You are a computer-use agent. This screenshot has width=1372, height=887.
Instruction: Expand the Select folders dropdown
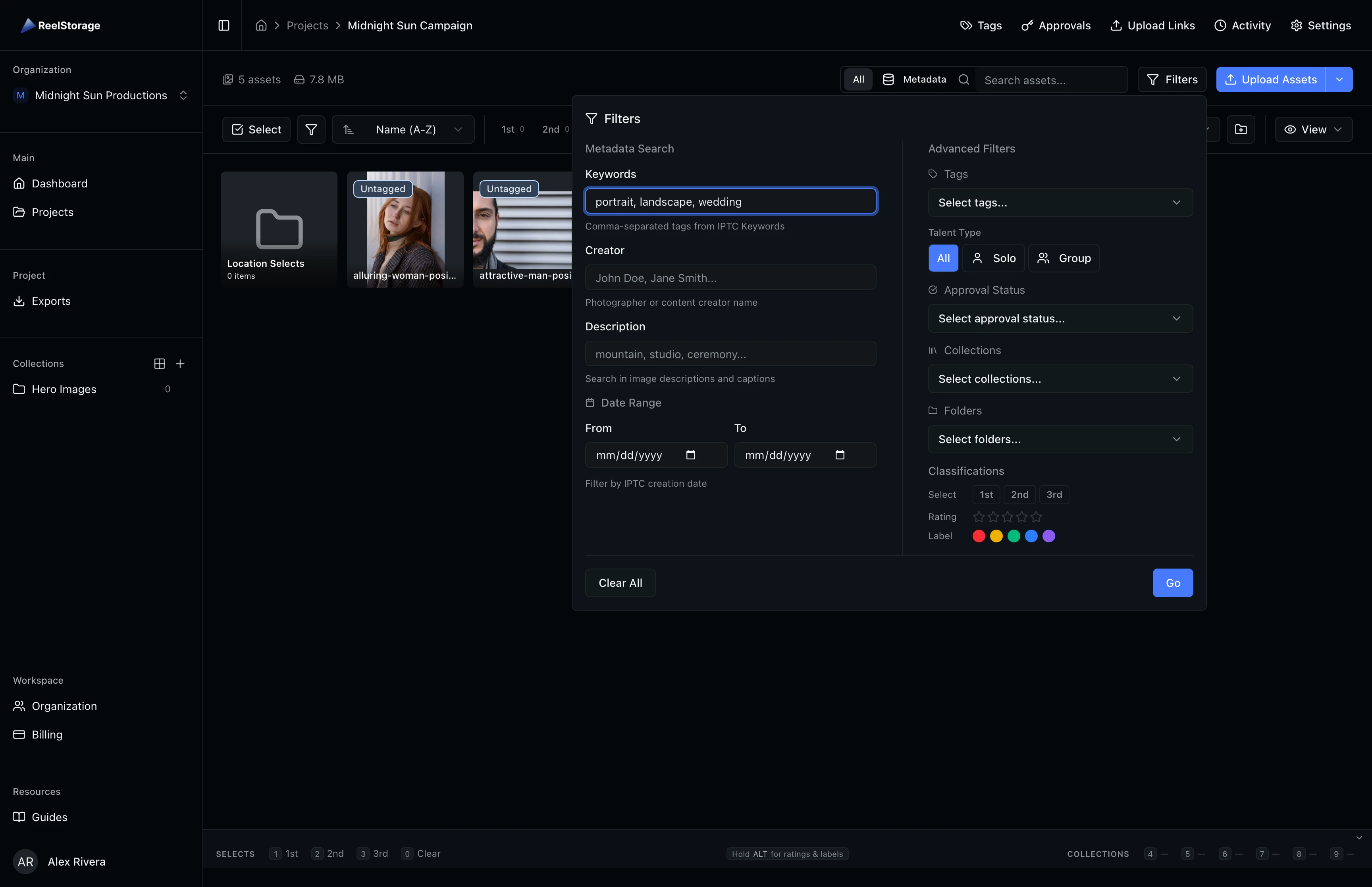tap(1060, 439)
